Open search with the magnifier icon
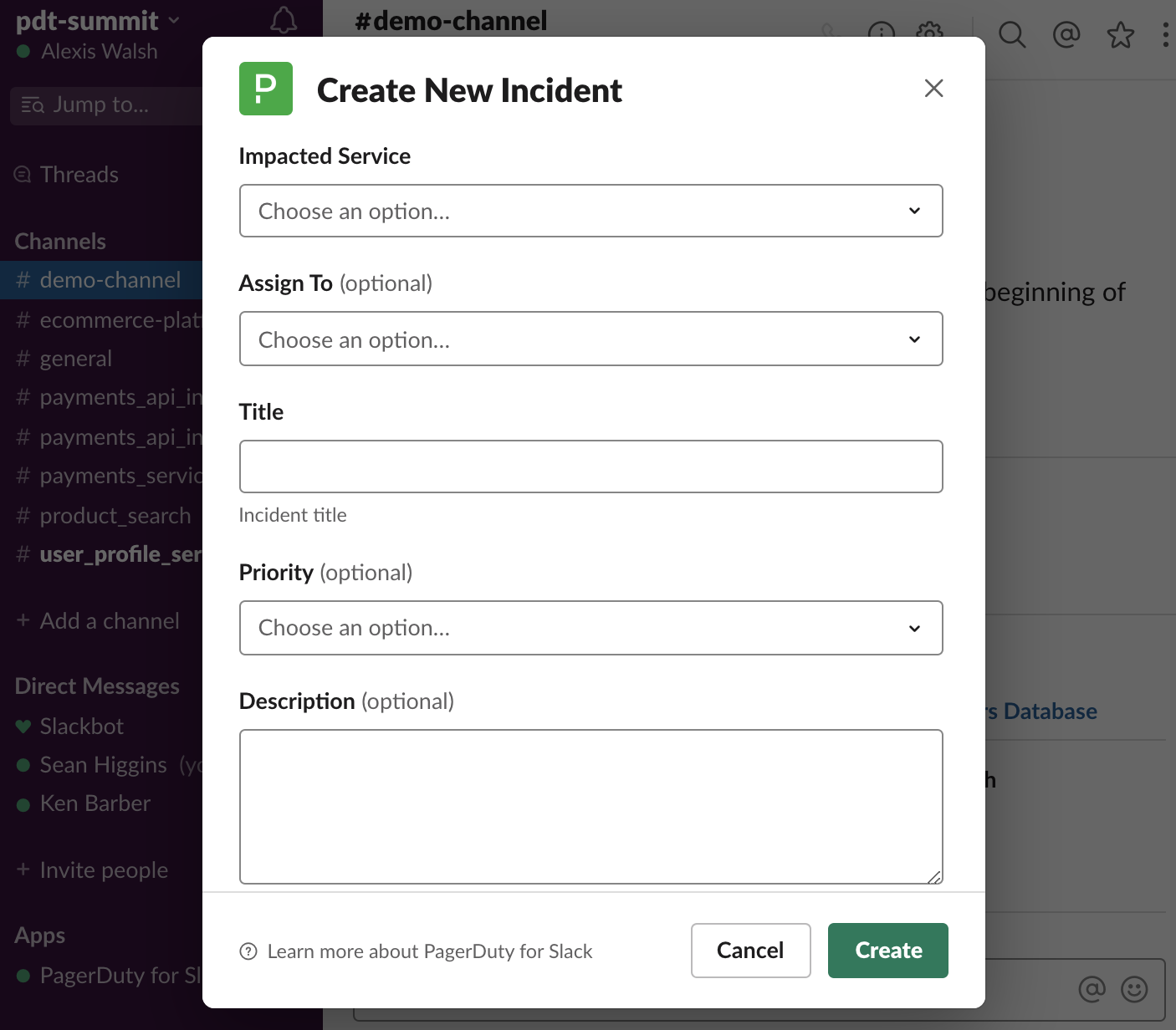Screen dimensions: 1176x1030 coord(1012,34)
